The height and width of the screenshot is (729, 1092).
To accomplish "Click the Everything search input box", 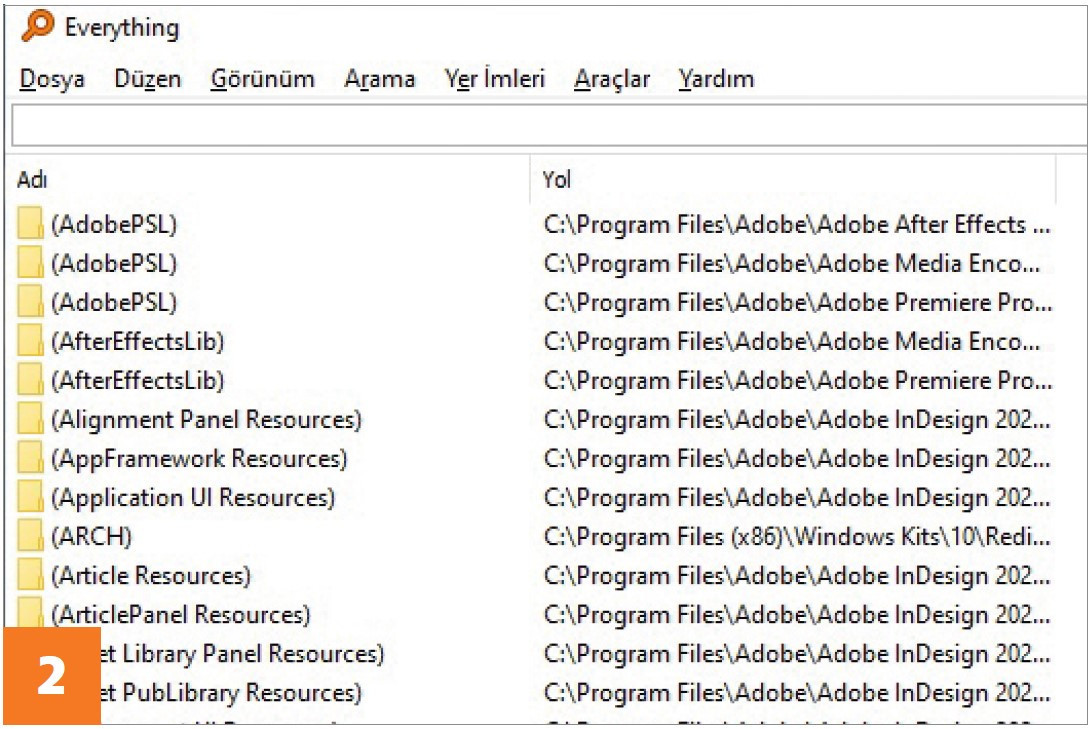I will (x=549, y=125).
